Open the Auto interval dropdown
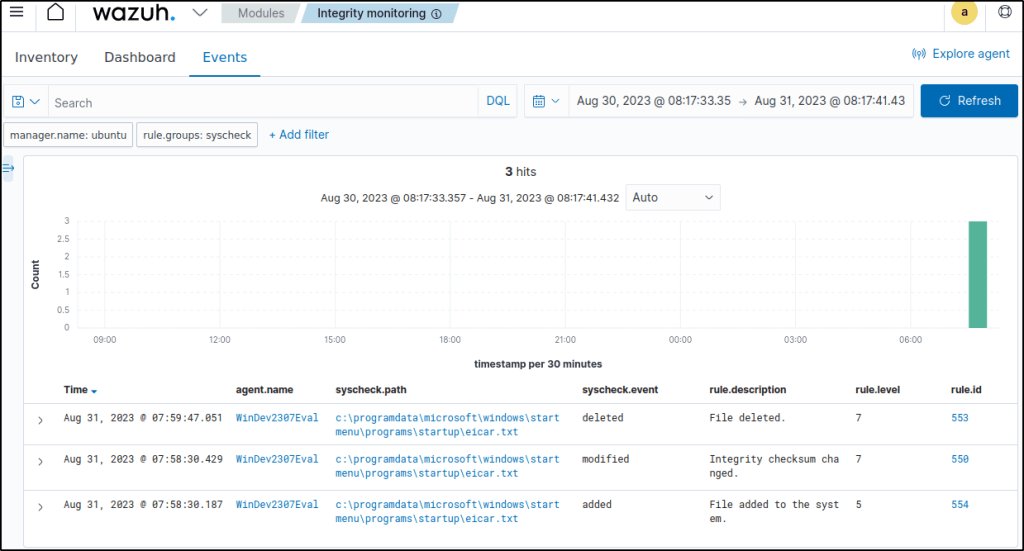The image size is (1024, 551). (673, 197)
